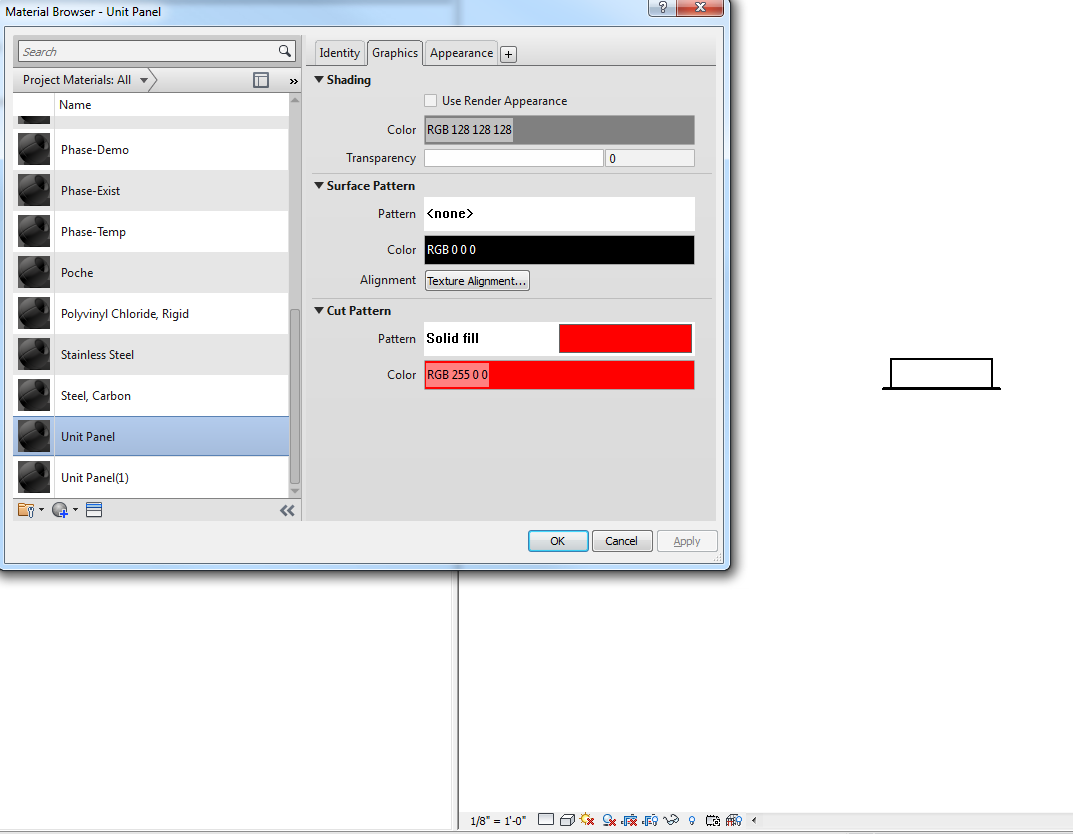Select the rectangle element in drawing view
The width and height of the screenshot is (1073, 834).
[941, 374]
